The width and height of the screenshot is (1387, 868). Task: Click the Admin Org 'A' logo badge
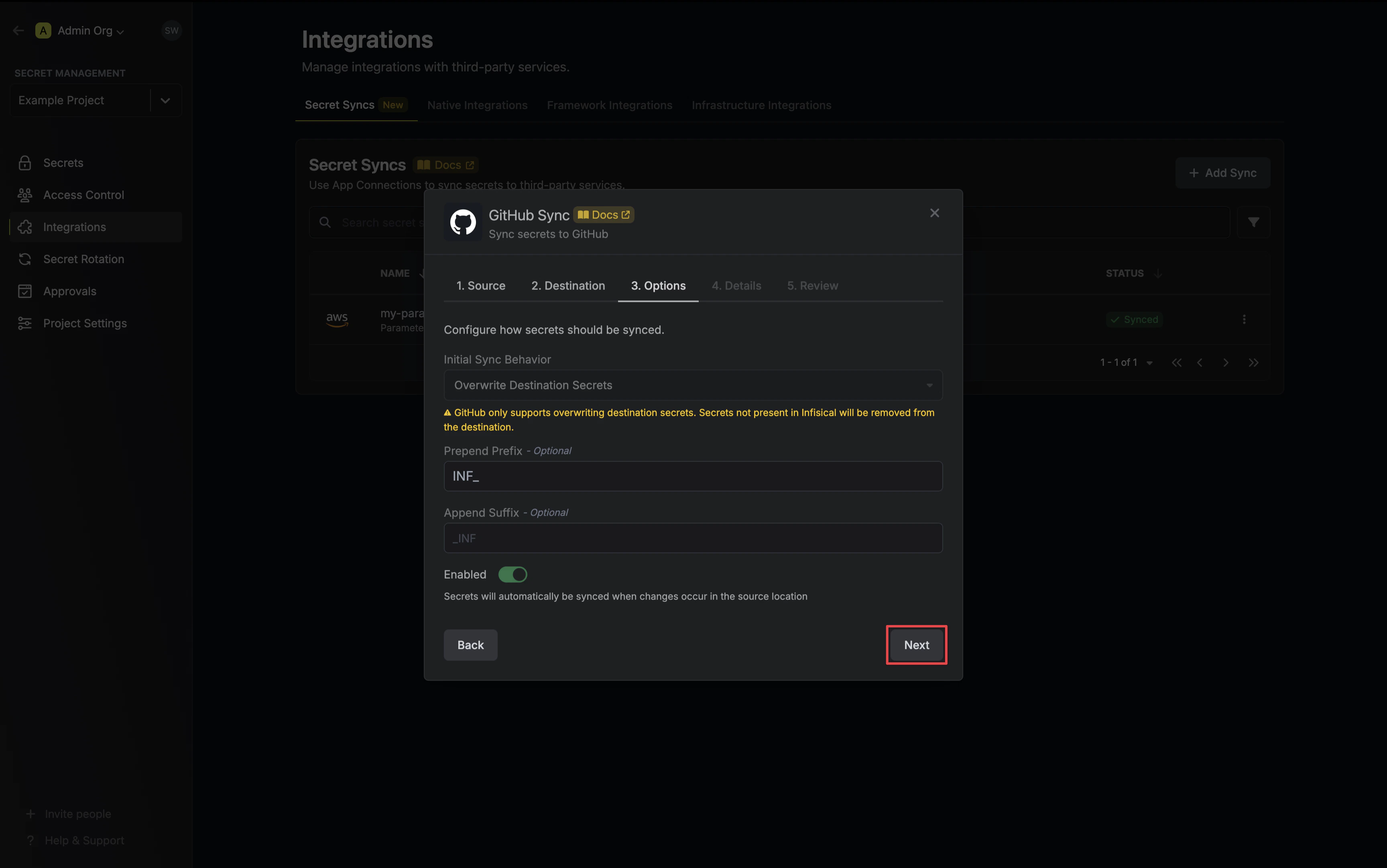tap(43, 30)
